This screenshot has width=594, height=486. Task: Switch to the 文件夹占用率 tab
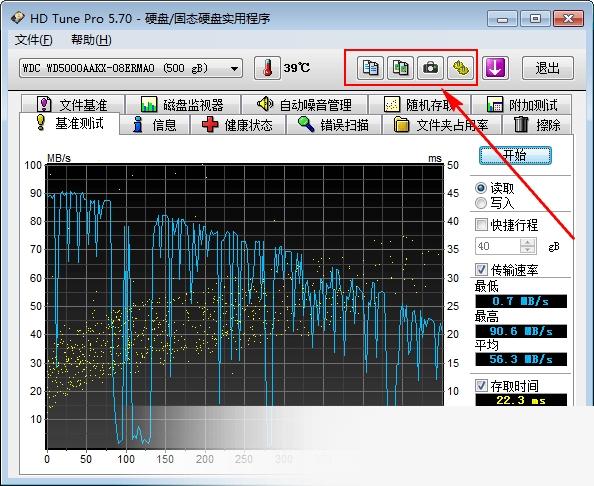coord(442,125)
